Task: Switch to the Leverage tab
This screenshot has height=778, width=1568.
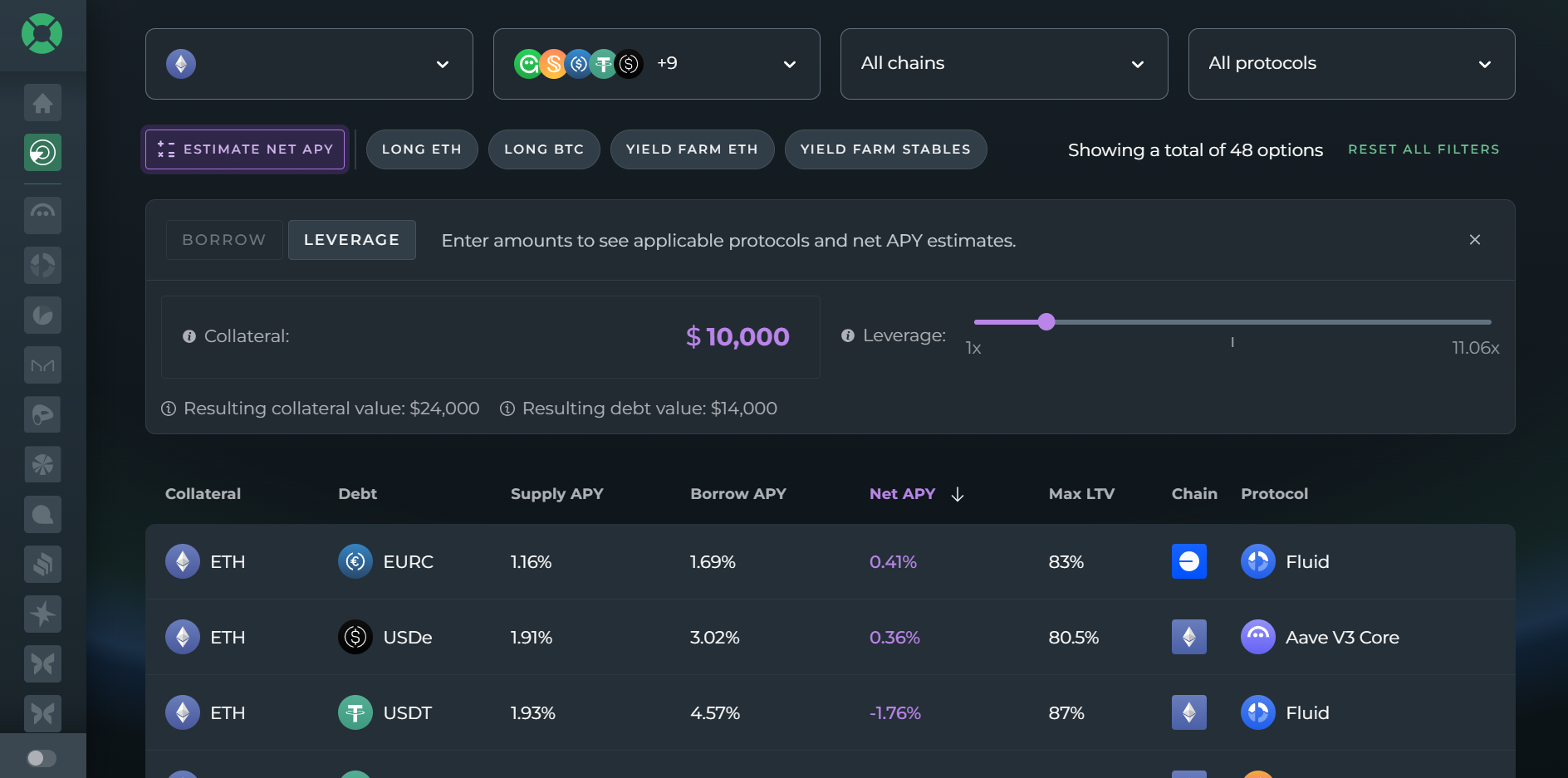Action: [x=352, y=240]
